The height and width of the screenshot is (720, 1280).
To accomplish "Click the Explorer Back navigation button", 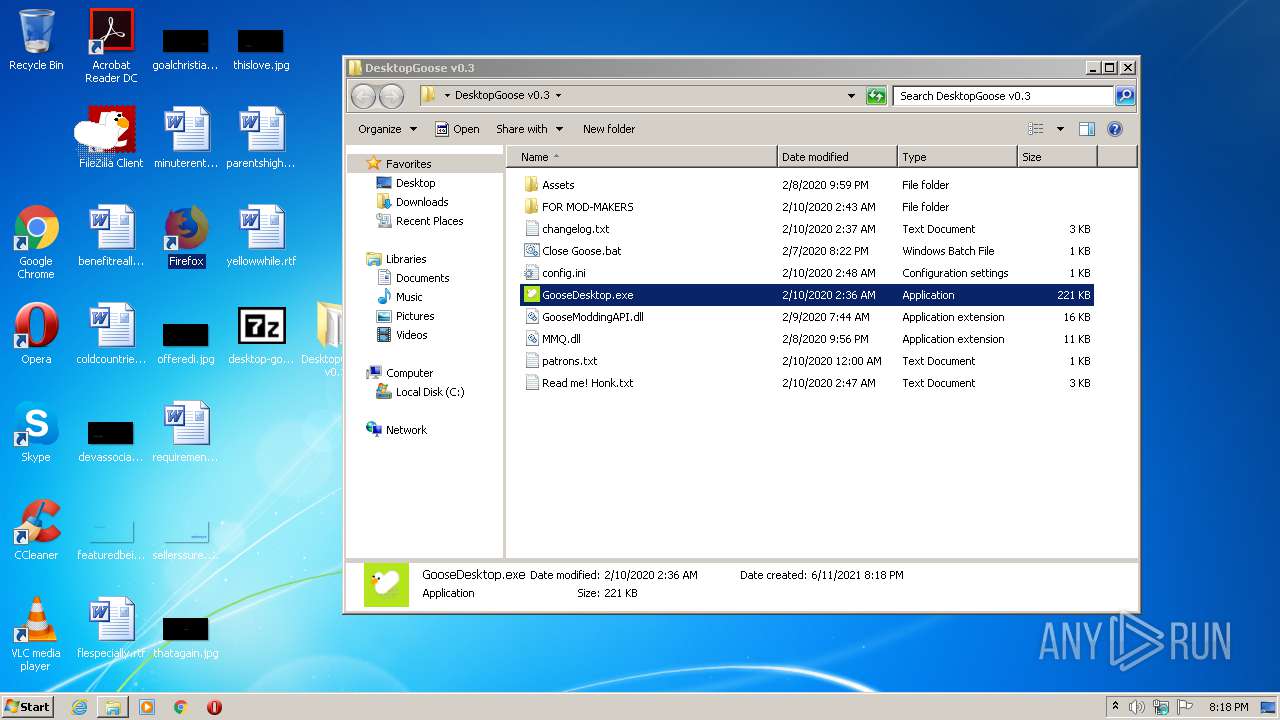I will [364, 96].
